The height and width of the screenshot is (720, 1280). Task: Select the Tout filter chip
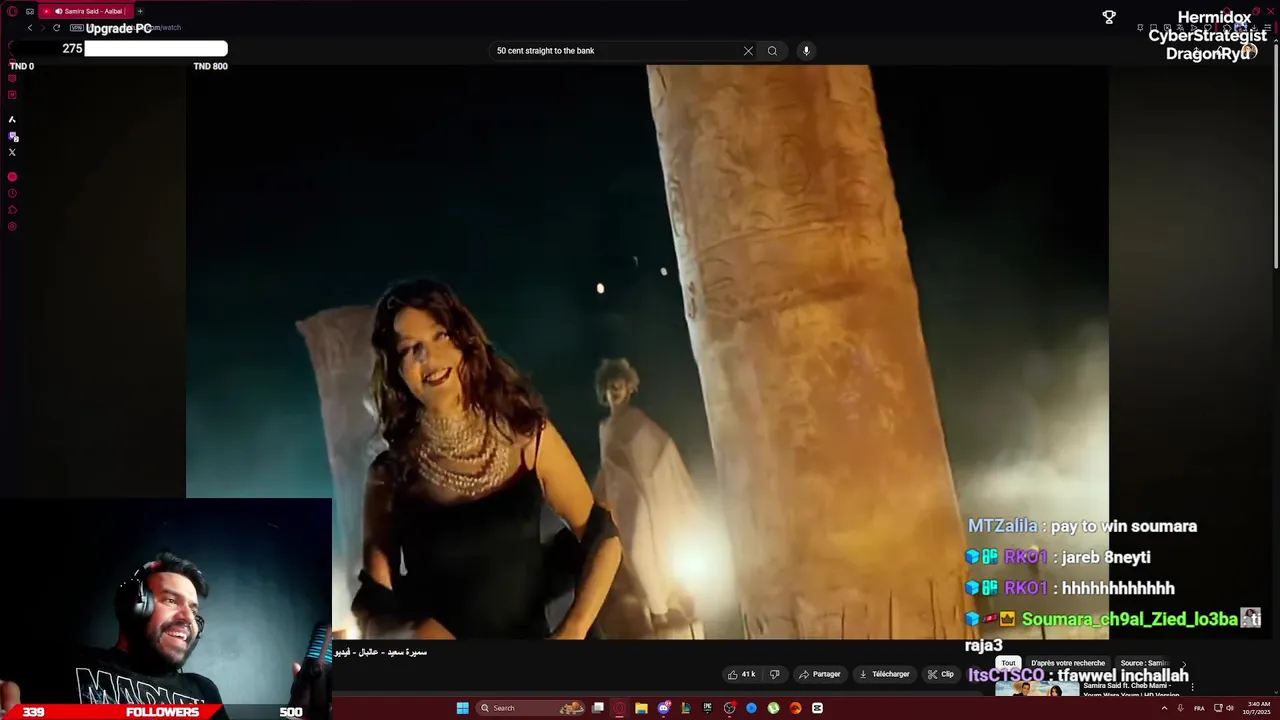(1008, 663)
